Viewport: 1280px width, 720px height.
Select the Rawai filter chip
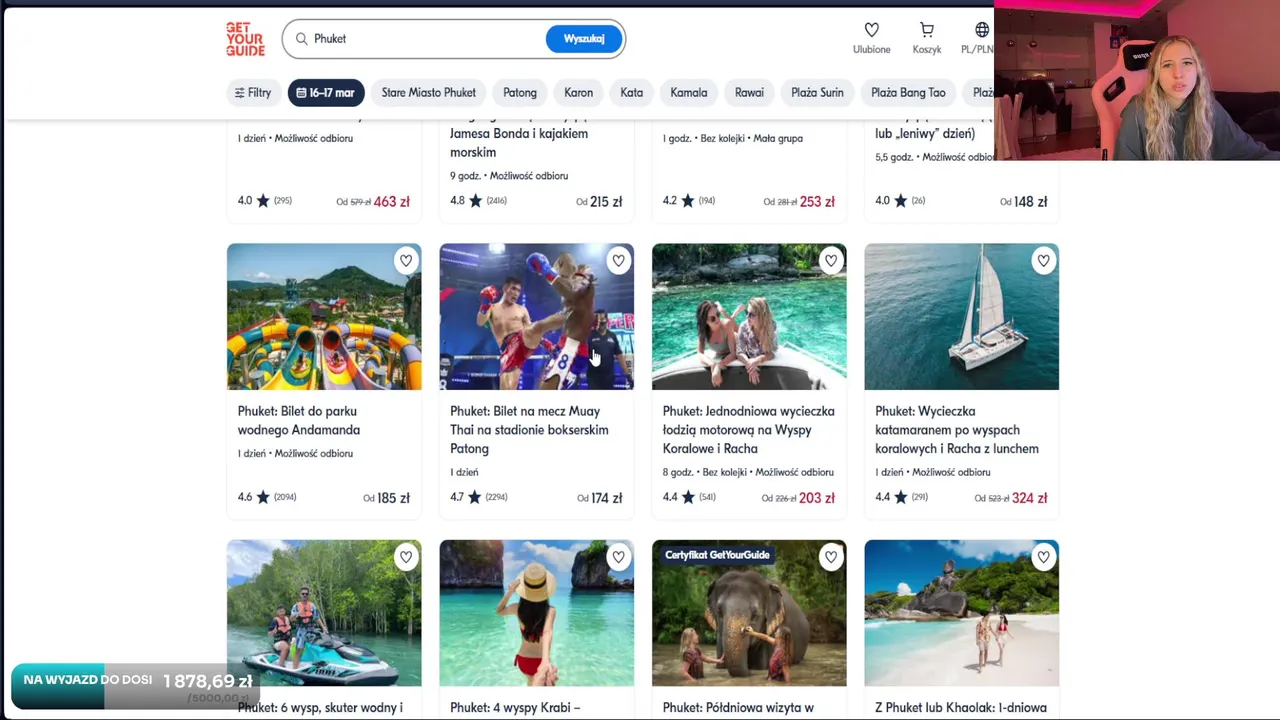749,93
